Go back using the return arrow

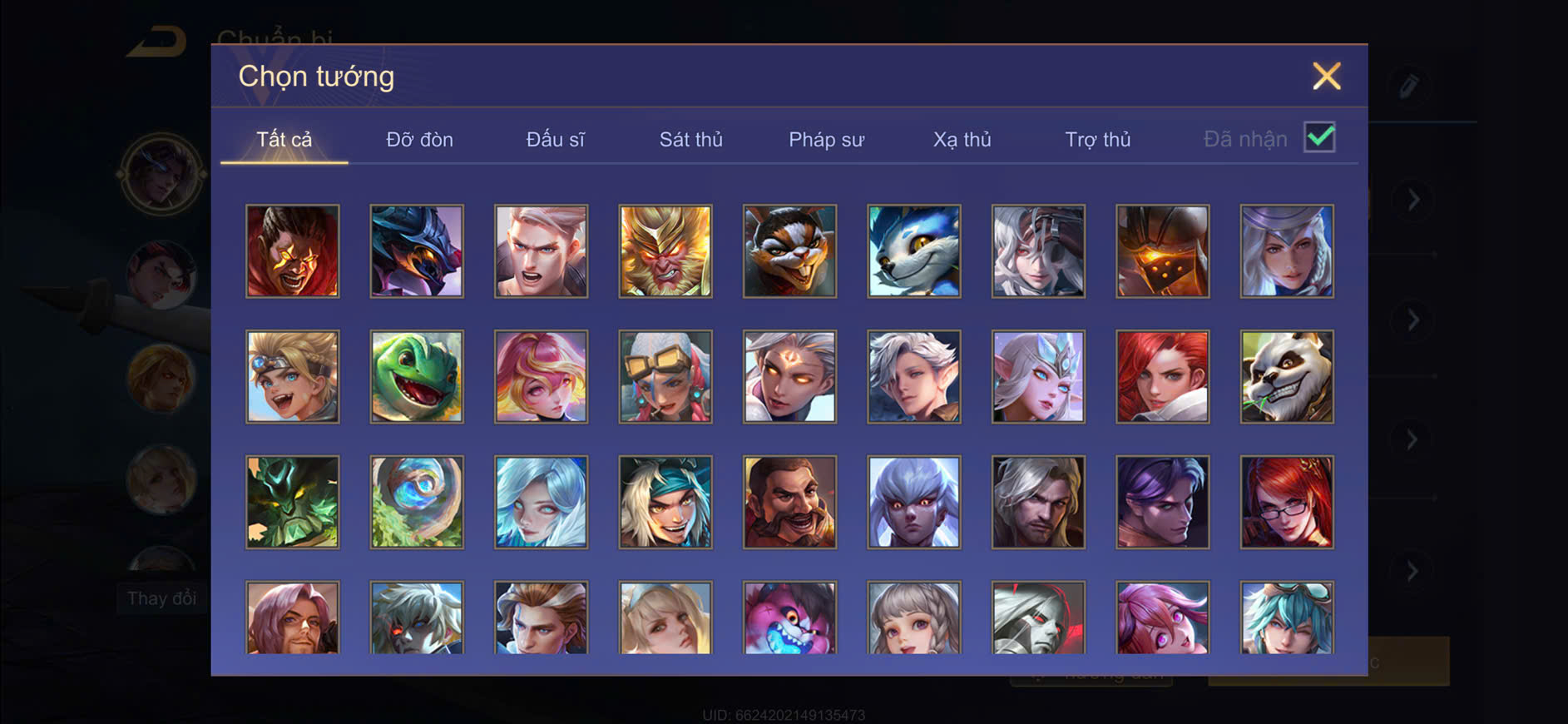coord(157,42)
